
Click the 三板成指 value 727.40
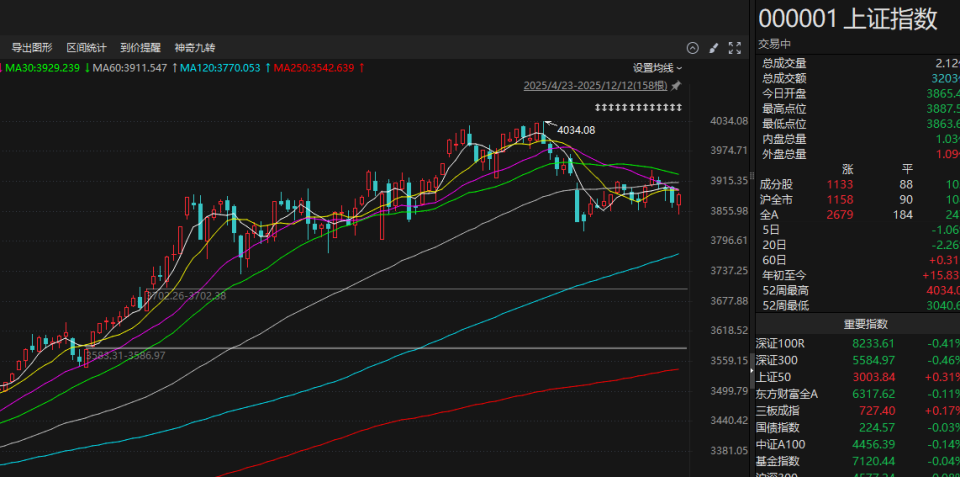(x=877, y=411)
